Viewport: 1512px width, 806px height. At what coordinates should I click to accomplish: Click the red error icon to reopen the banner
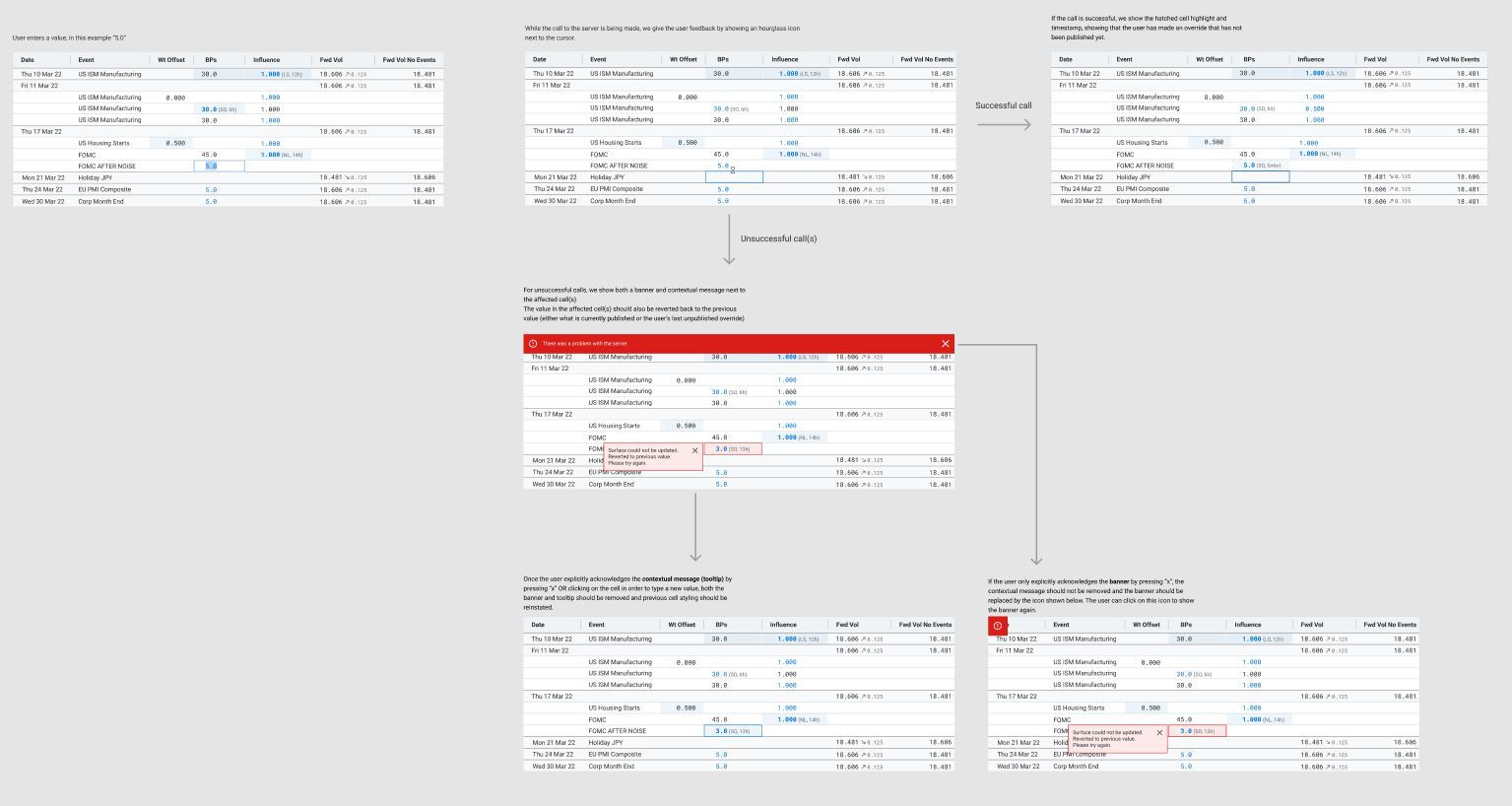998,625
